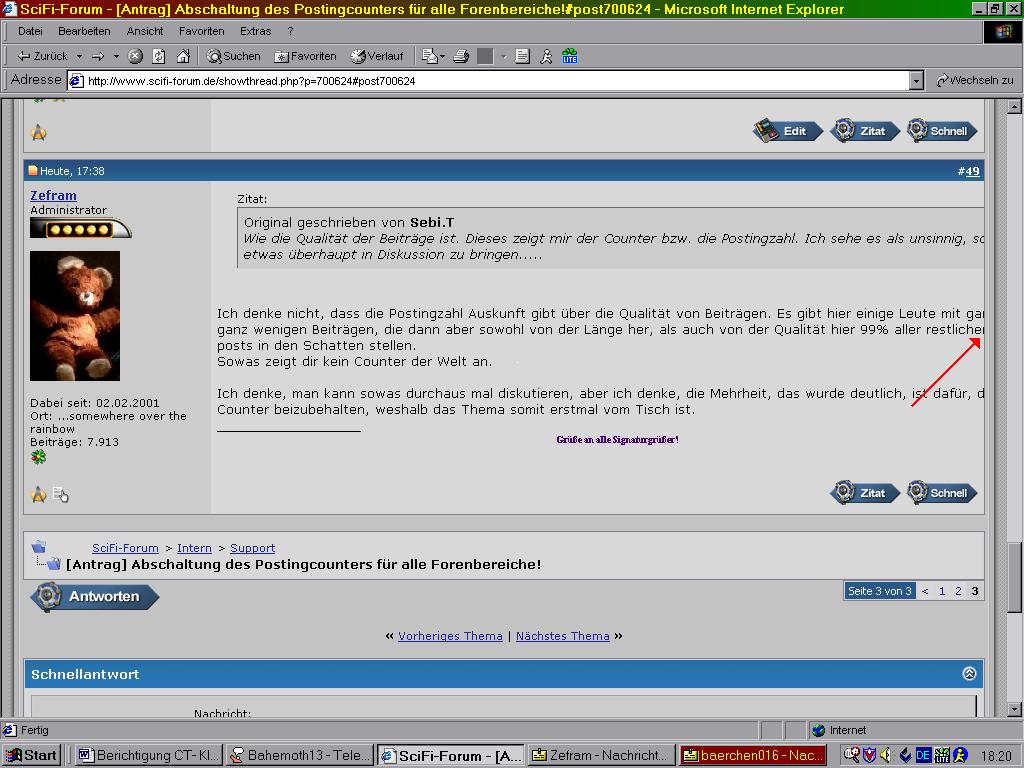Image resolution: width=1024 pixels, height=768 pixels.
Task: Click the Print toolbar icon
Action: pos(461,56)
